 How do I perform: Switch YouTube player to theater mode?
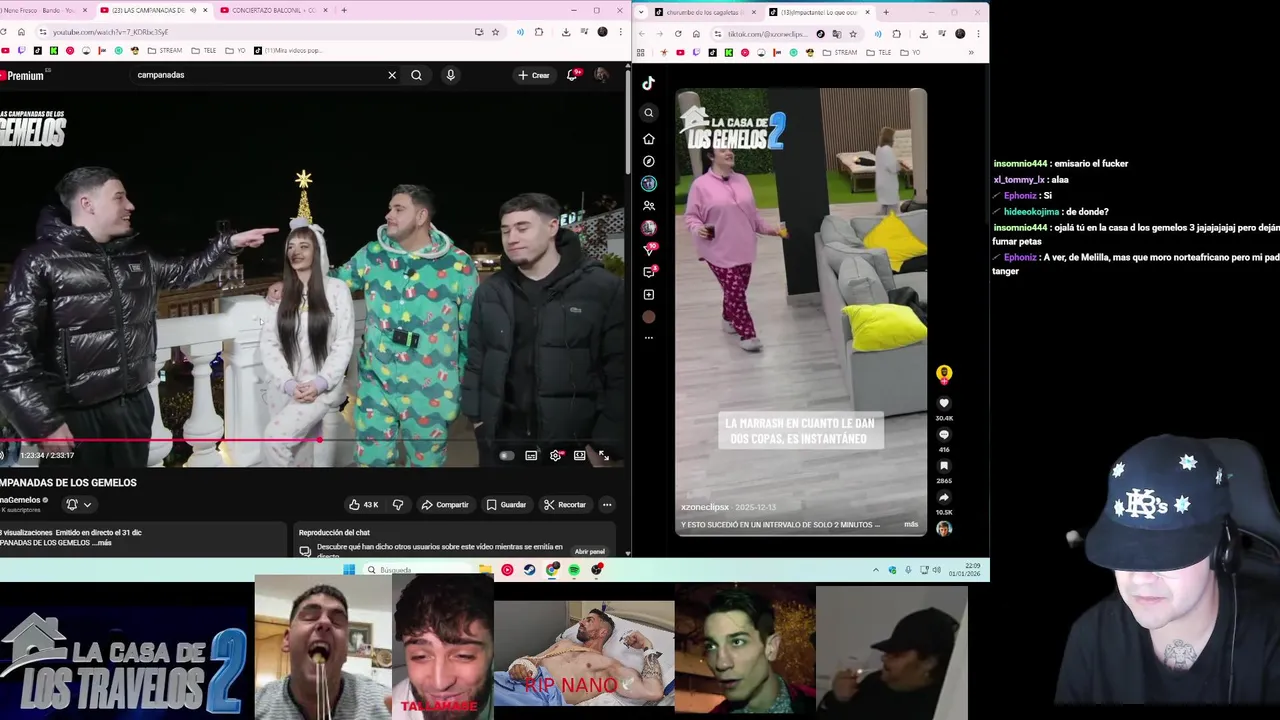coord(579,456)
